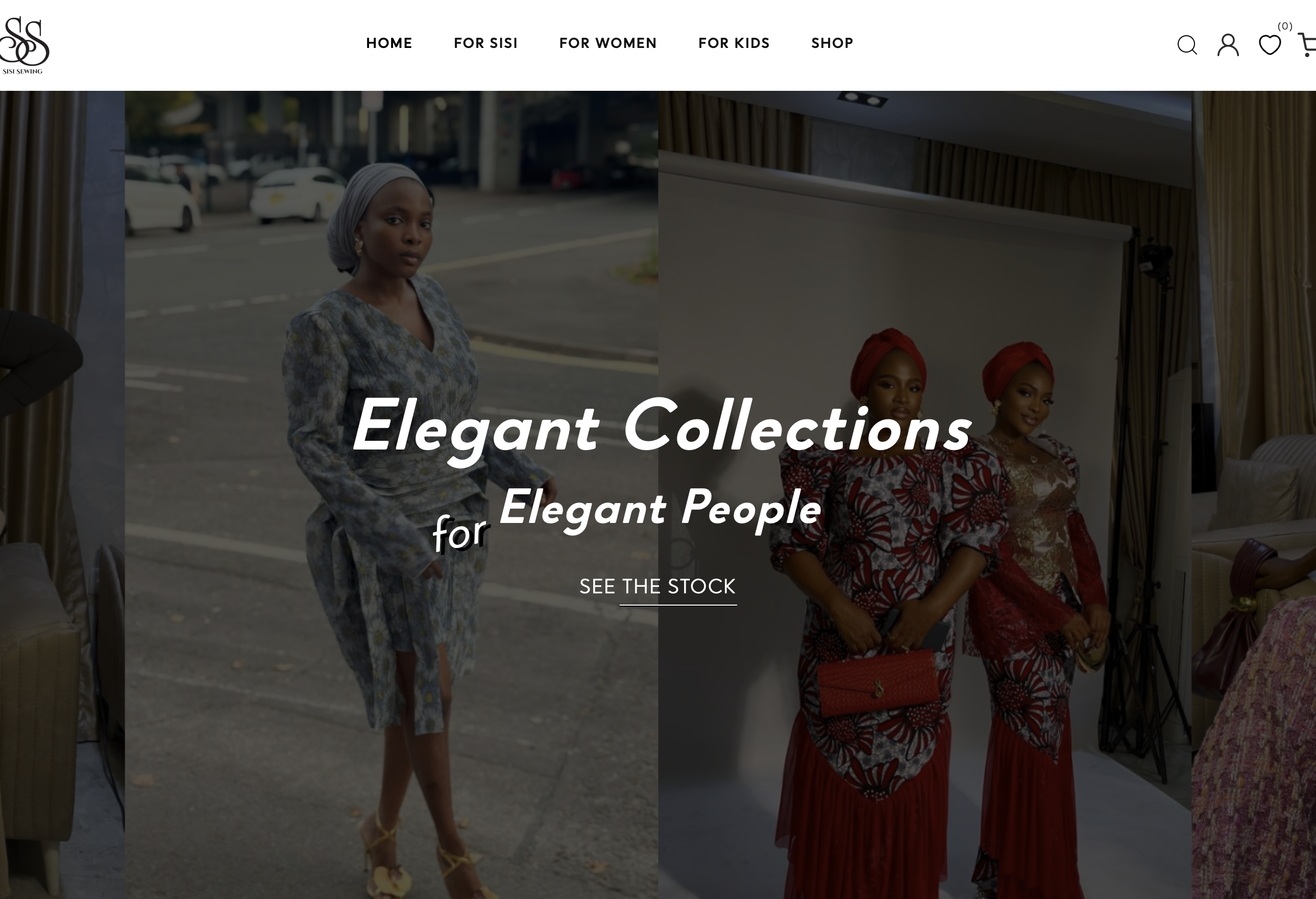Click the partial slide image at right edge
This screenshot has width=1316, height=899.
1254,495
